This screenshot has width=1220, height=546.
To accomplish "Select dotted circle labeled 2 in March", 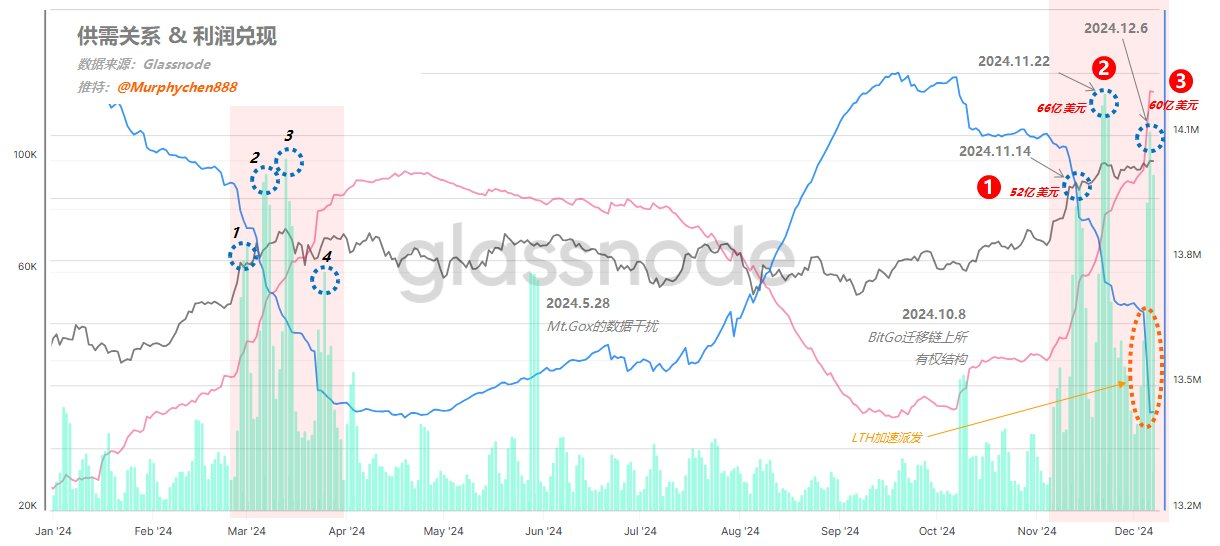I will [265, 180].
